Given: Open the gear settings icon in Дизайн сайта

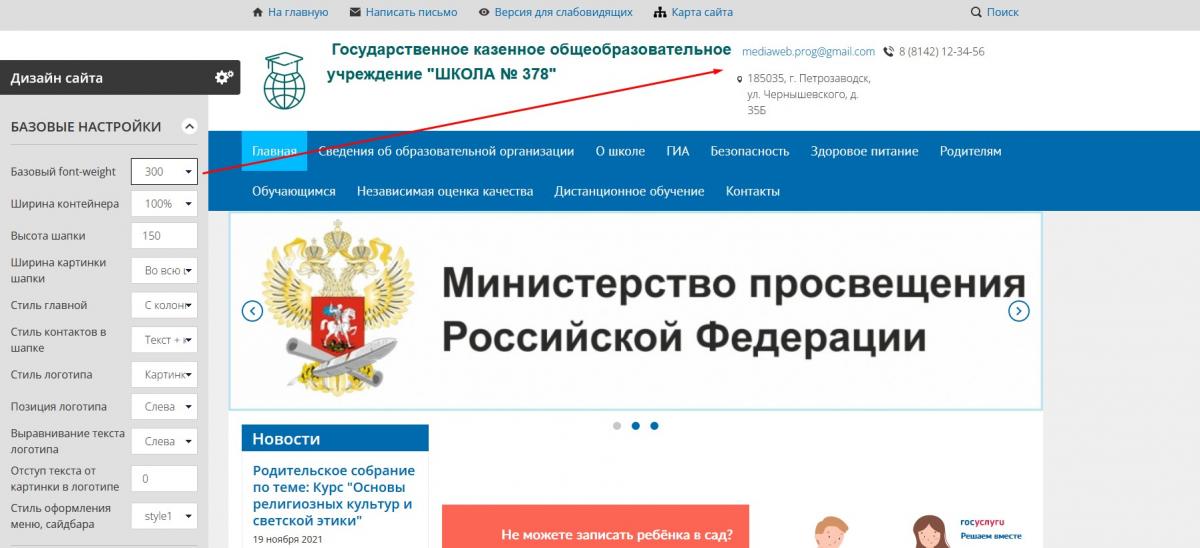Looking at the screenshot, I should pyautogui.click(x=224, y=77).
